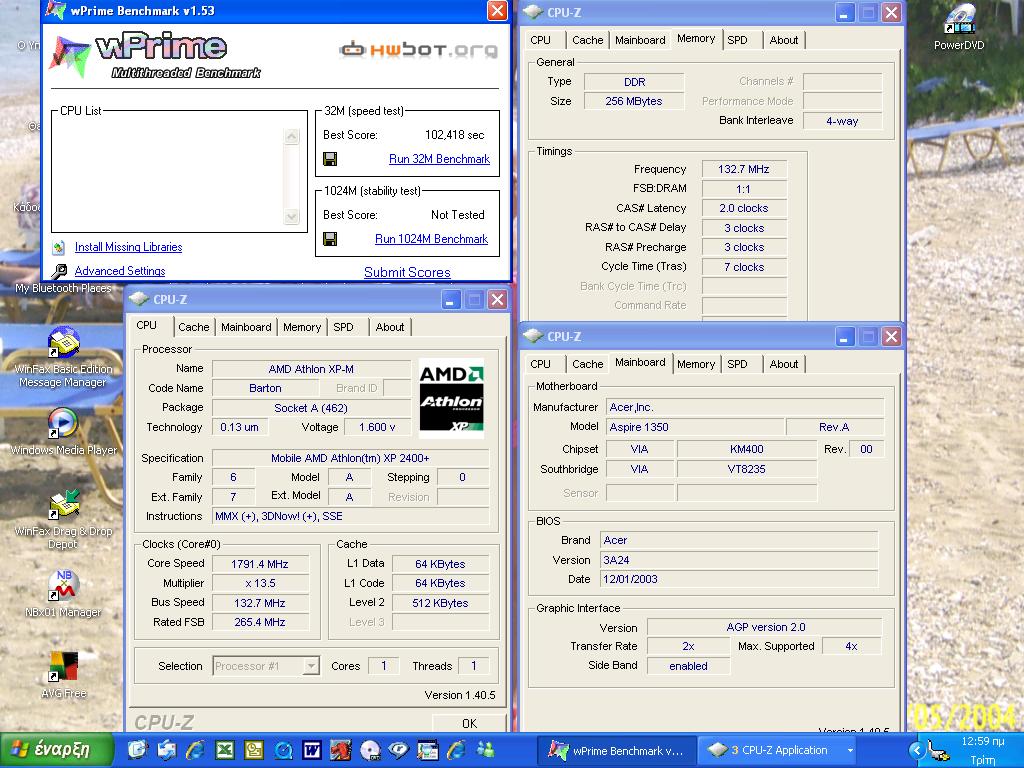The image size is (1024, 768).
Task: Click the motherboard Model value Aspire 1350
Action: click(x=695, y=427)
